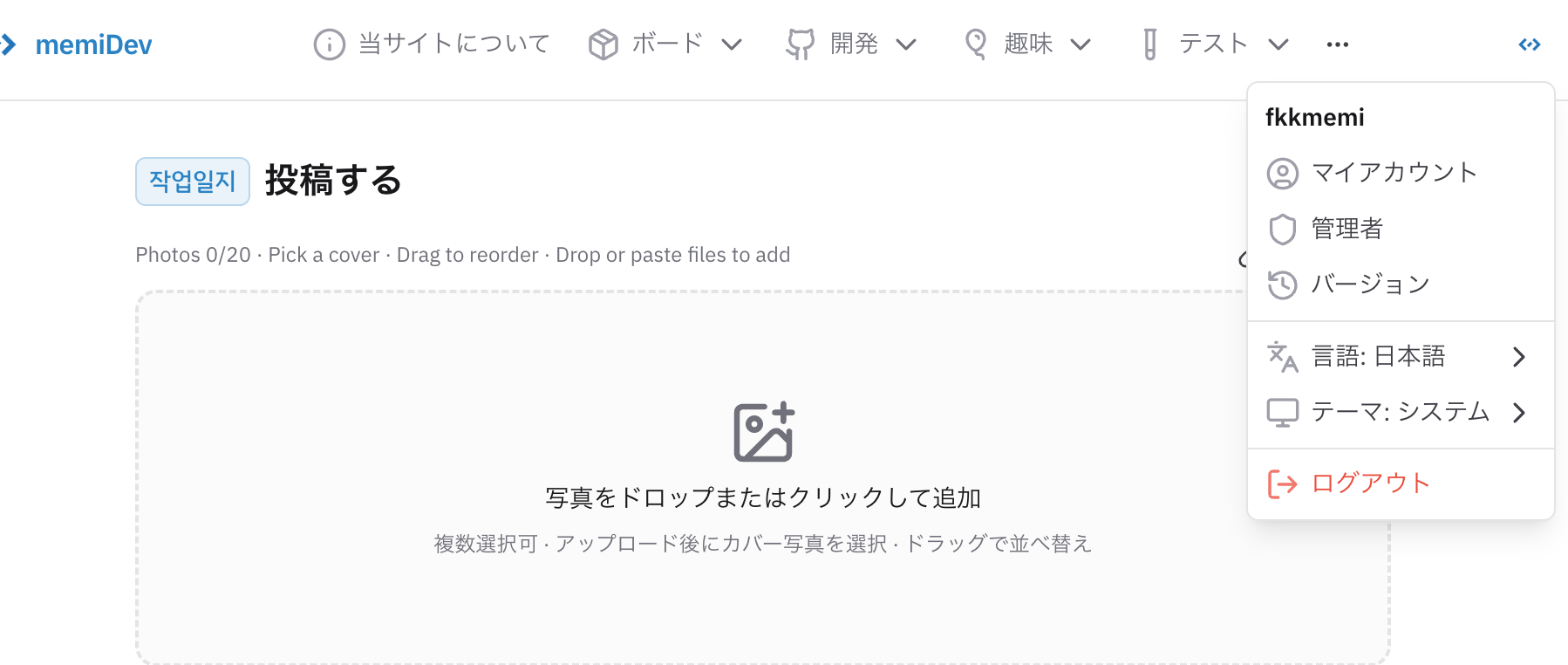Click the balloon icon beside 趣味
The height and width of the screenshot is (665, 1568).
pyautogui.click(x=976, y=45)
